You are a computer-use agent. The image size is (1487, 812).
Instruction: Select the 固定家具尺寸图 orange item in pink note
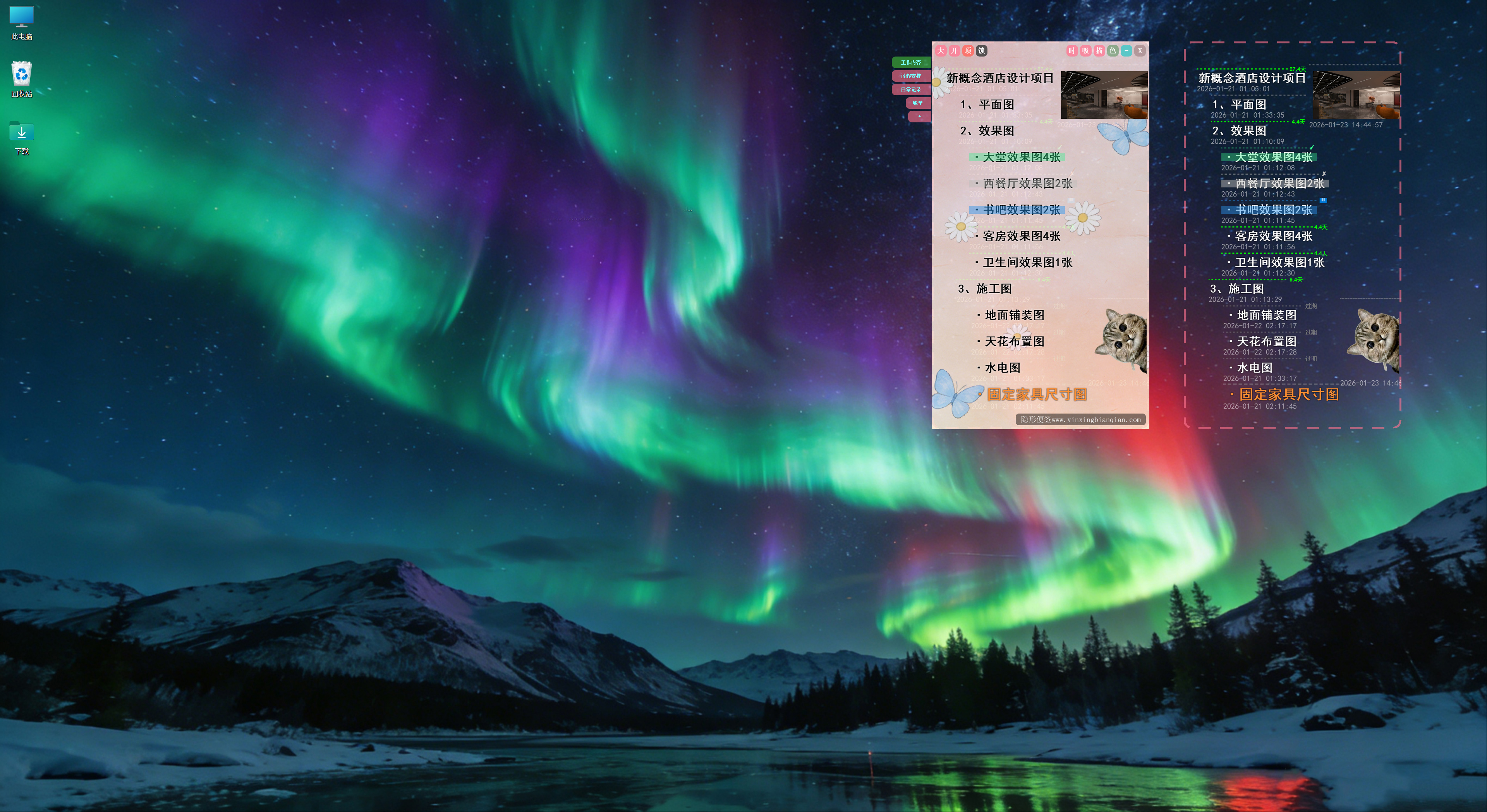pos(1037,394)
